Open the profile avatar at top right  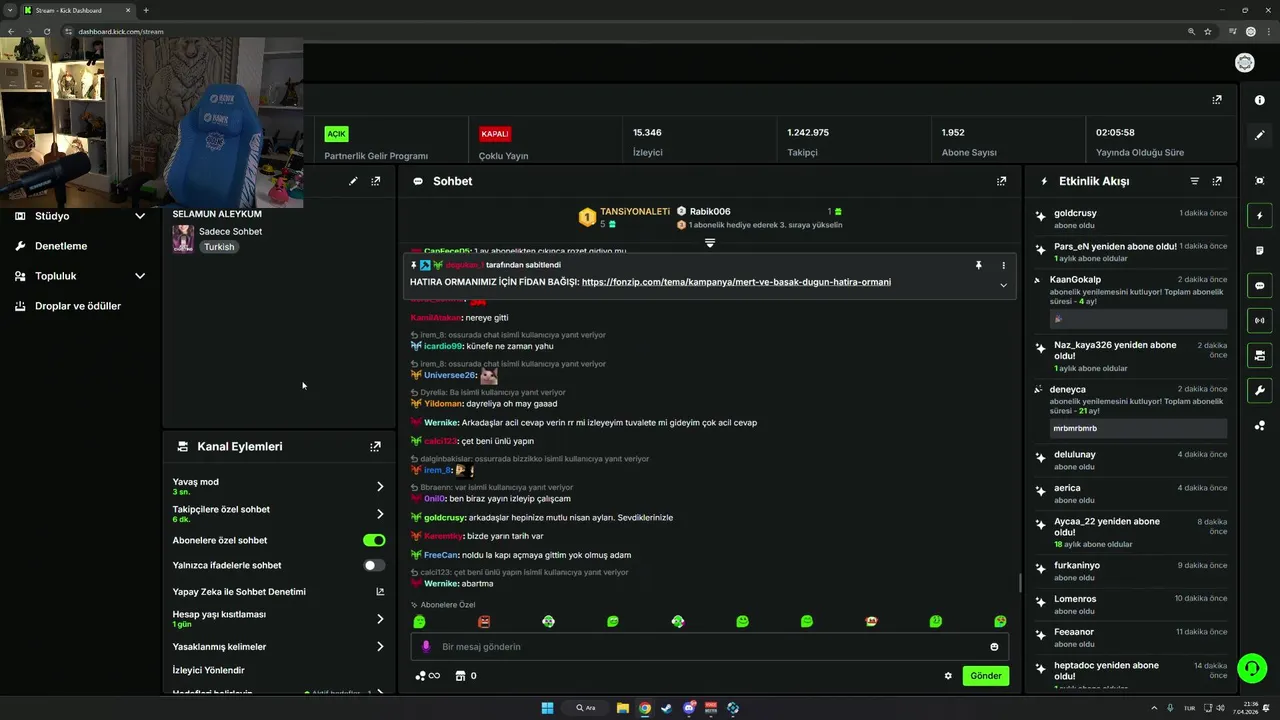click(x=1244, y=63)
